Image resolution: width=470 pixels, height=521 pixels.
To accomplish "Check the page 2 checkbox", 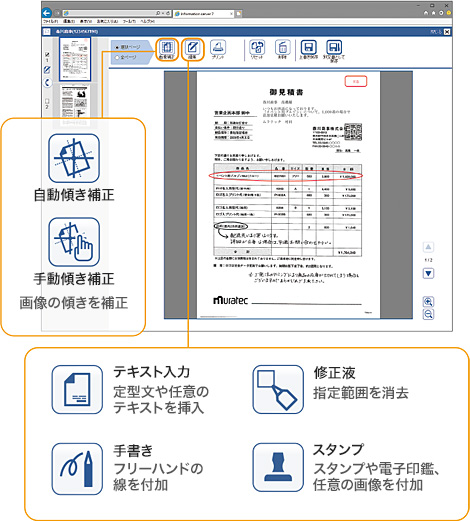I will click(47, 101).
